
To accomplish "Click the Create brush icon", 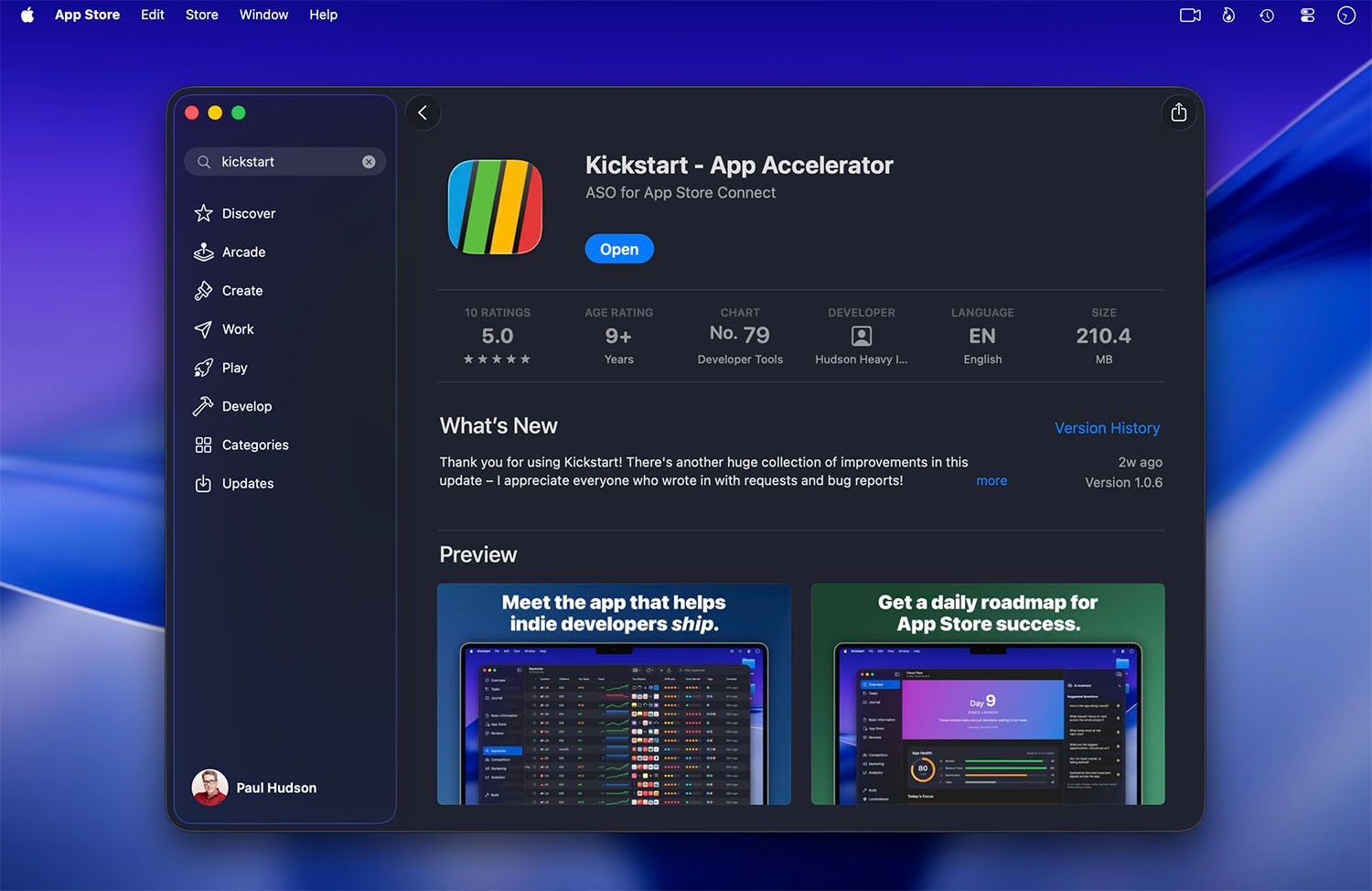I will point(203,290).
